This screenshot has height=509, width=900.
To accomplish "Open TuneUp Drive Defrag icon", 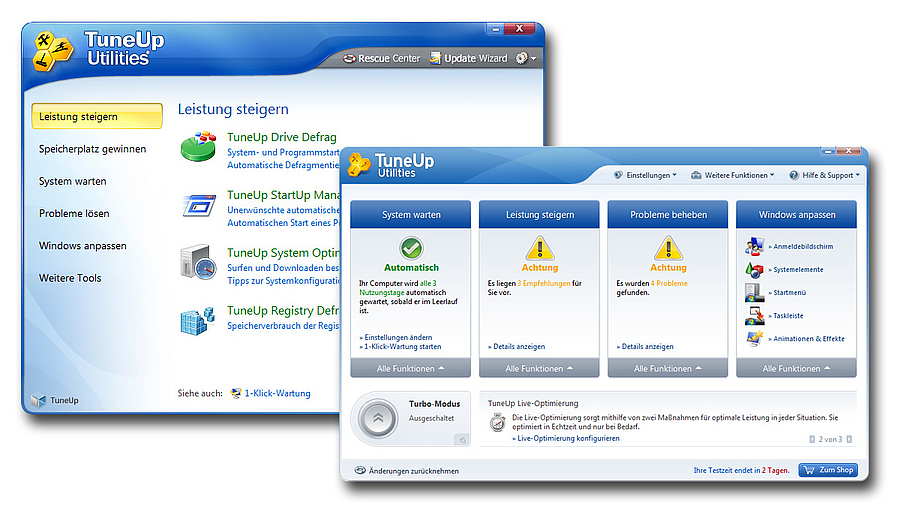I will [x=198, y=147].
